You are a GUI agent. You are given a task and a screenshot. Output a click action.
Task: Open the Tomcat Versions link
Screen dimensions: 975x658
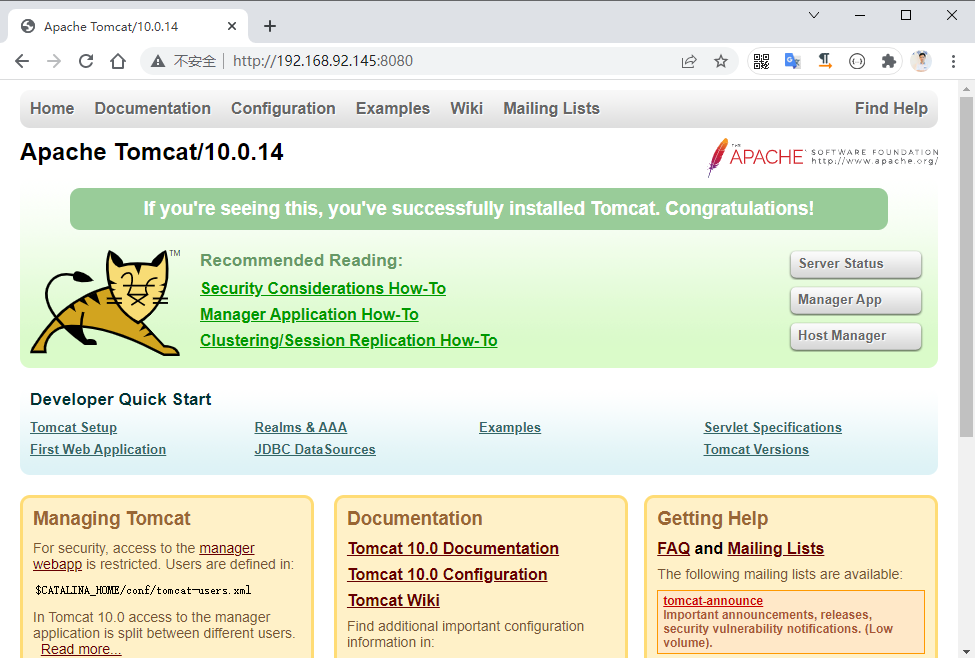(756, 450)
